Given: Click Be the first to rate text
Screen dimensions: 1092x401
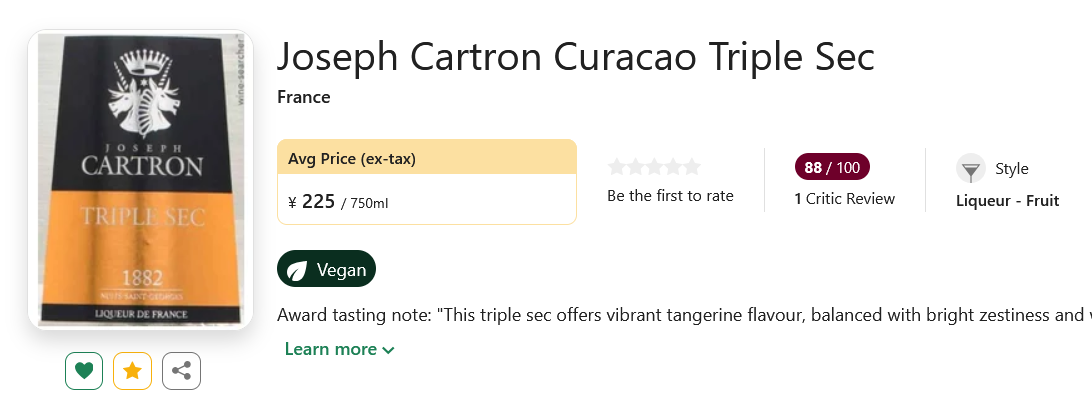Looking at the screenshot, I should 670,196.
